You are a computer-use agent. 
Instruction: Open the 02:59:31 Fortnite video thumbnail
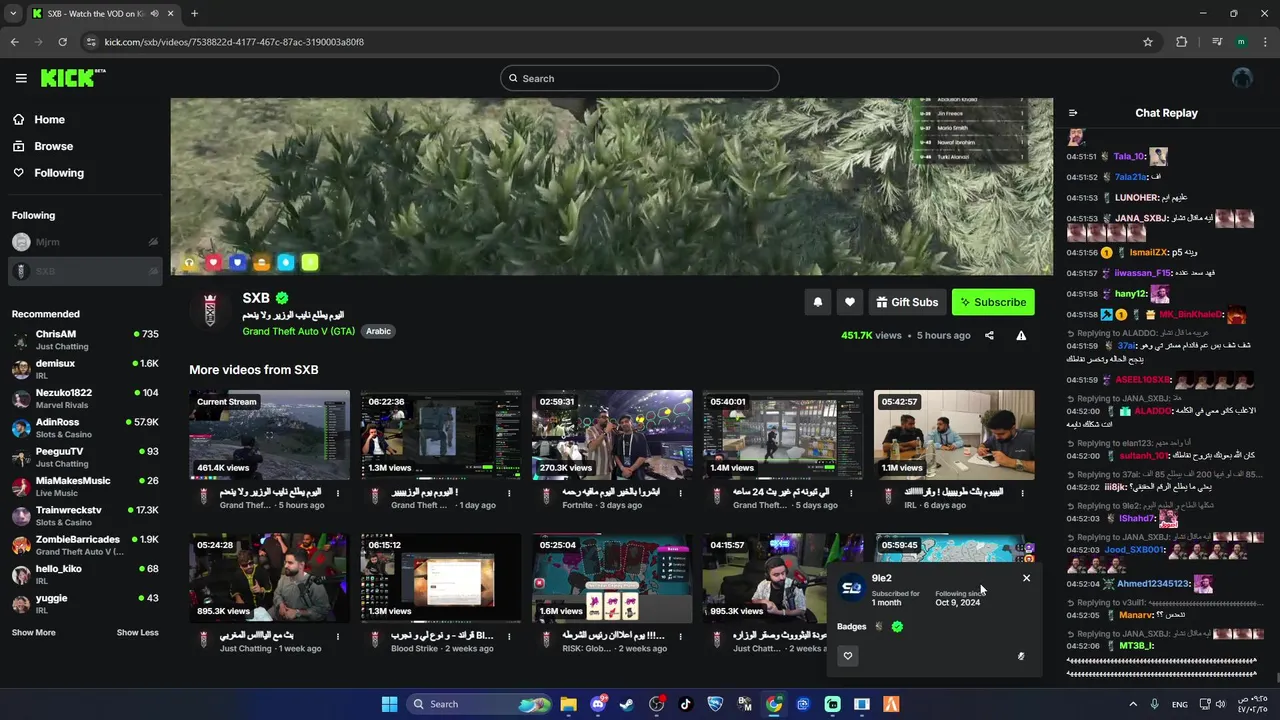(612, 435)
